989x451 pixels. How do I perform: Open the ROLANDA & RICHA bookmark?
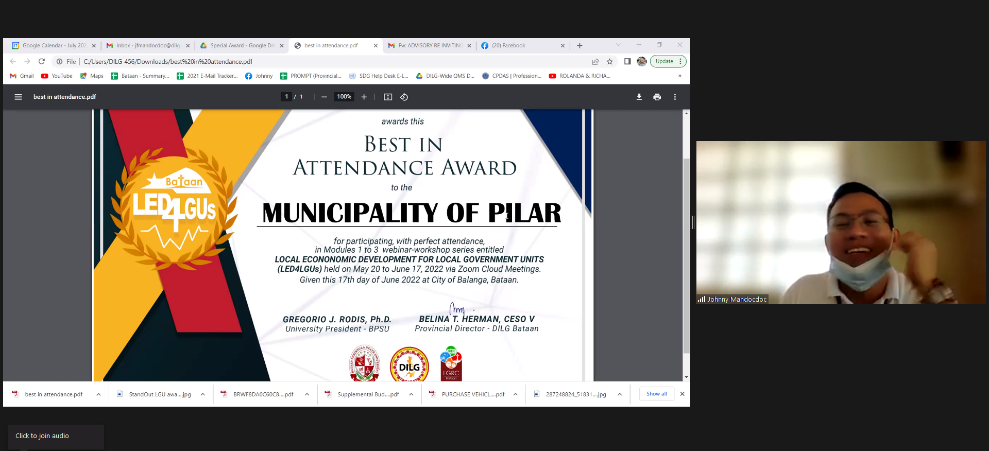pos(580,76)
